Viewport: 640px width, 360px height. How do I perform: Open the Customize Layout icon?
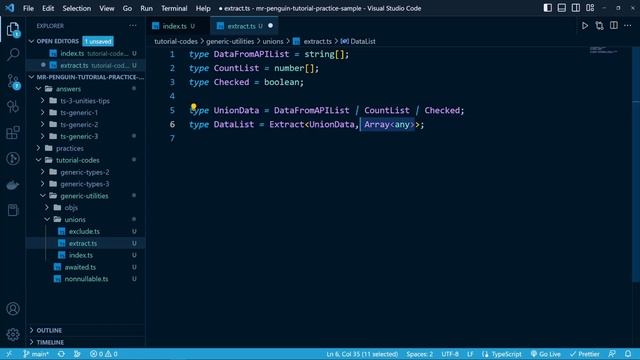(x=590, y=8)
